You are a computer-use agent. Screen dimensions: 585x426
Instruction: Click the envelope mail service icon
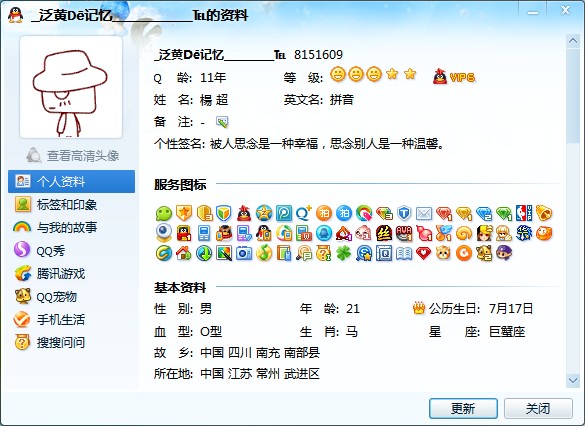[x=424, y=214]
